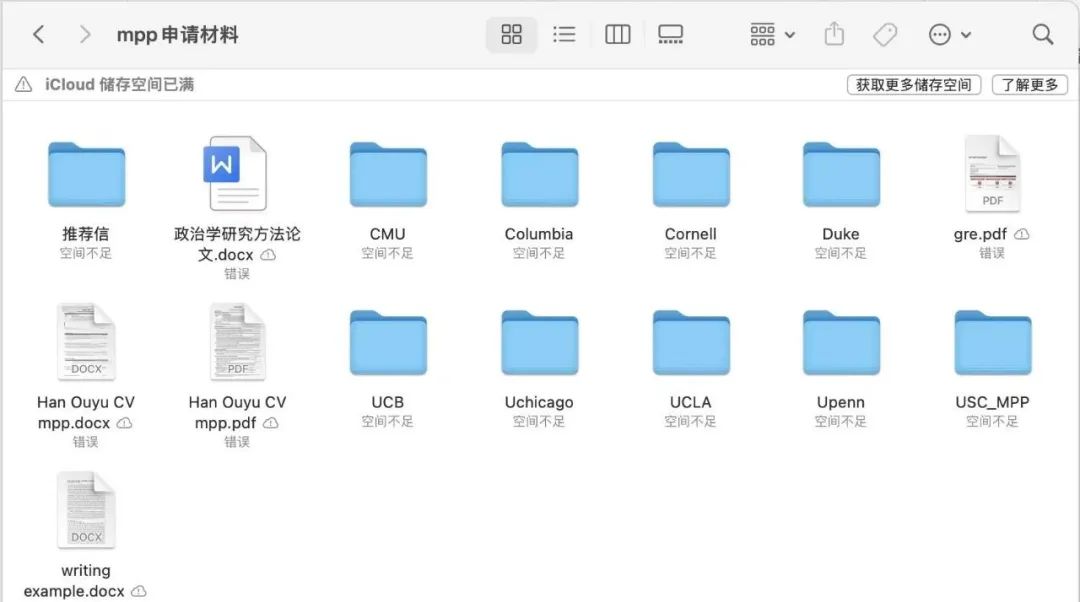Select the UCB folder
1080x602 pixels.
point(388,342)
